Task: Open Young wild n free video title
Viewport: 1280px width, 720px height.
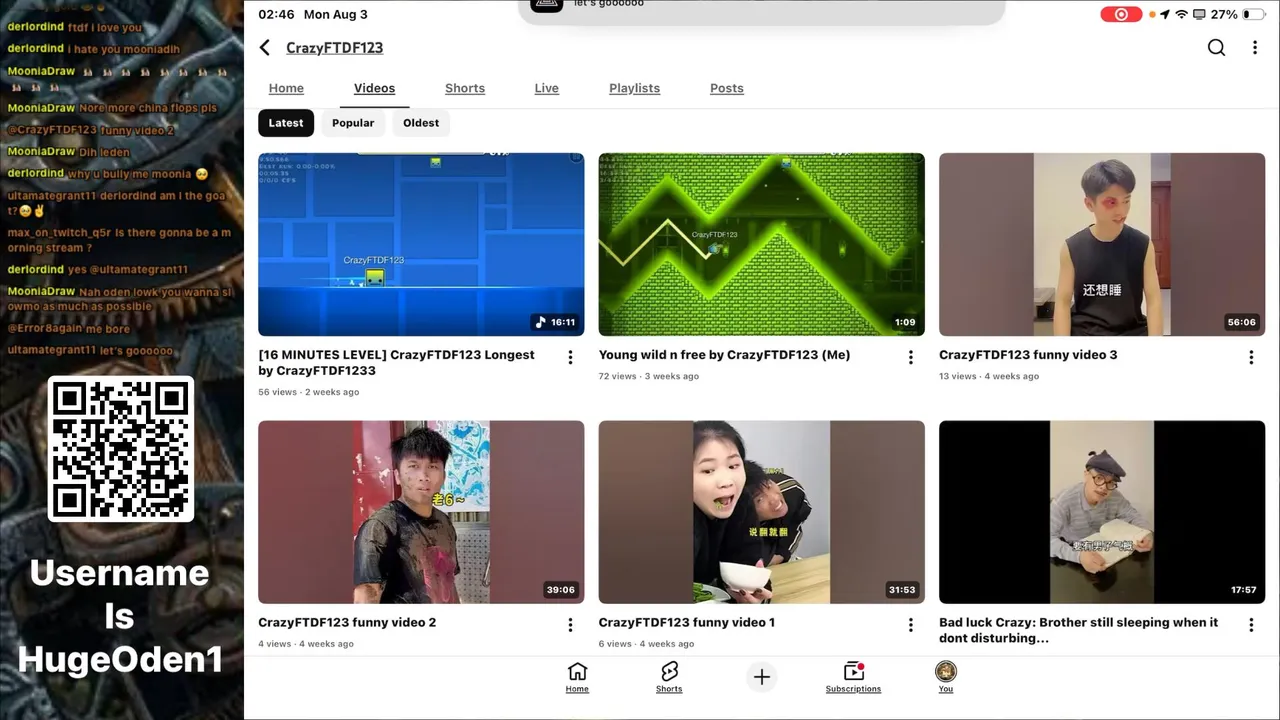Action: coord(724,355)
